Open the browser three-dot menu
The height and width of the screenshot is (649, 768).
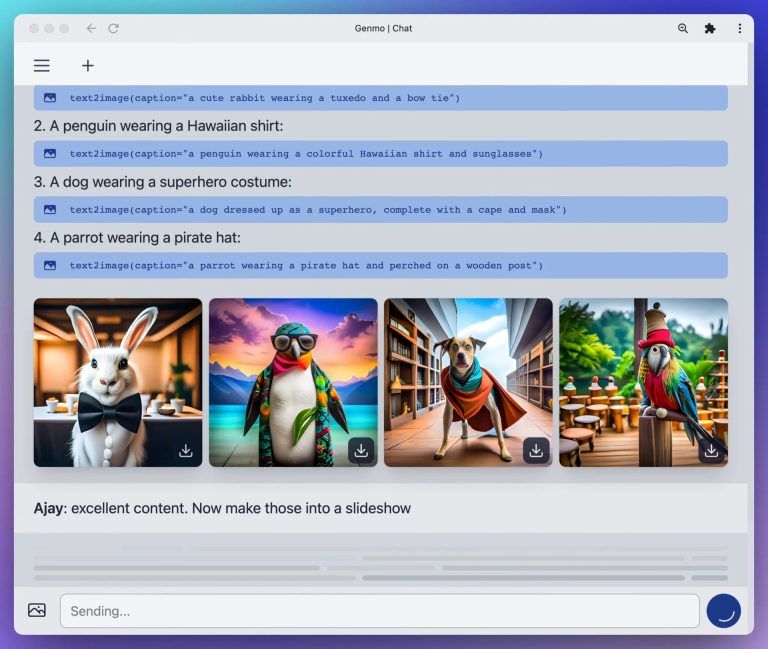[739, 28]
